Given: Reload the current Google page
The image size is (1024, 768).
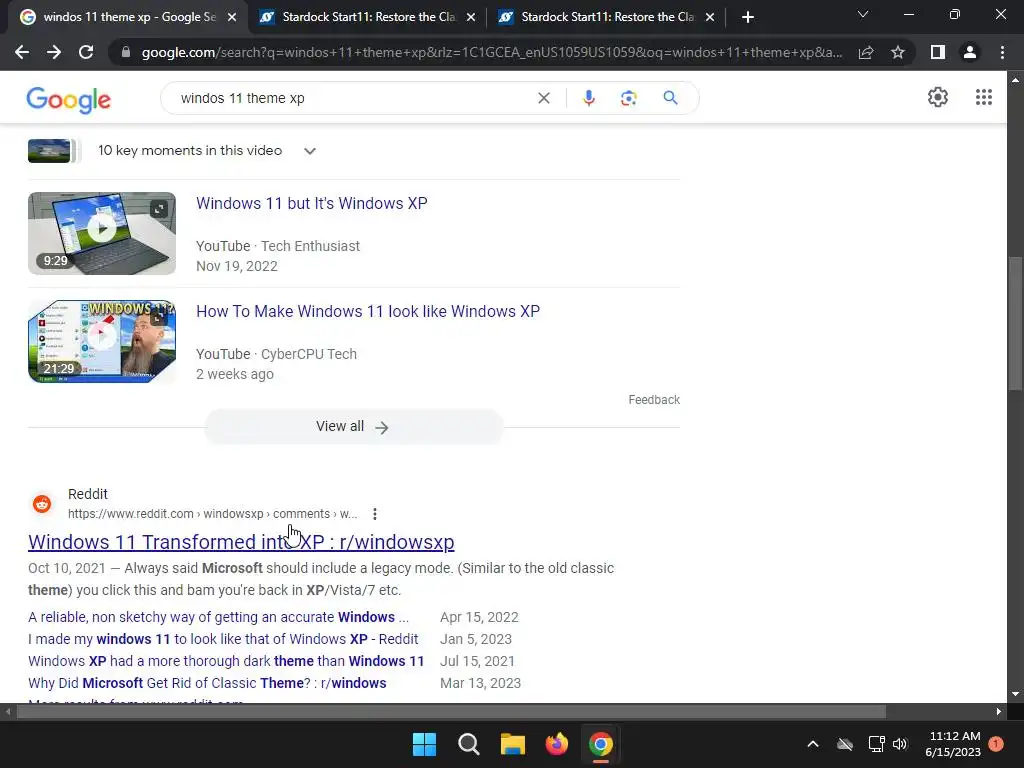Looking at the screenshot, I should coord(86,52).
